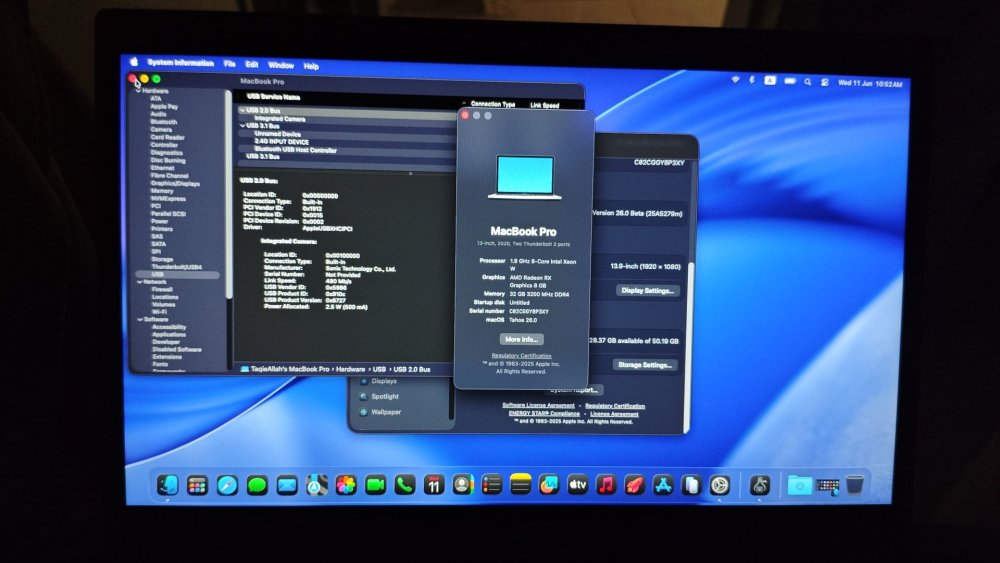Open the App Store from the Dock
Image resolution: width=1000 pixels, height=563 pixels.
(x=663, y=485)
